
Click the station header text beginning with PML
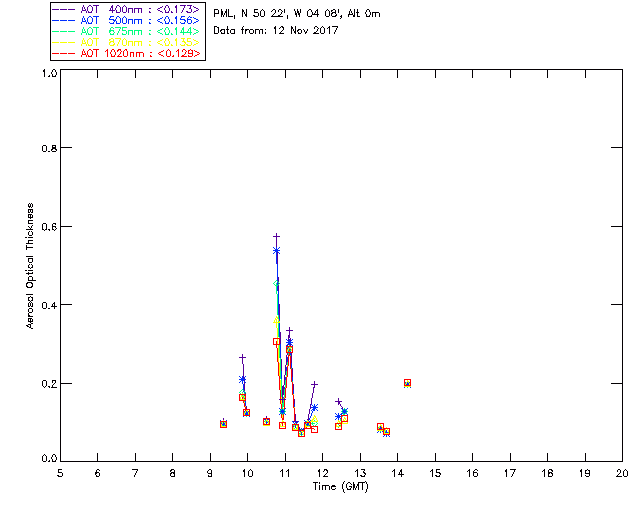tap(297, 14)
